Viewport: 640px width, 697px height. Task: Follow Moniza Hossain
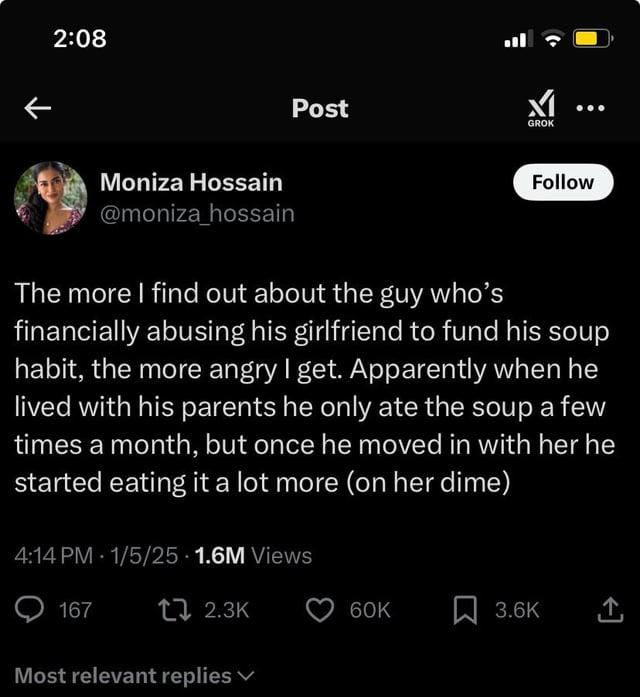563,182
